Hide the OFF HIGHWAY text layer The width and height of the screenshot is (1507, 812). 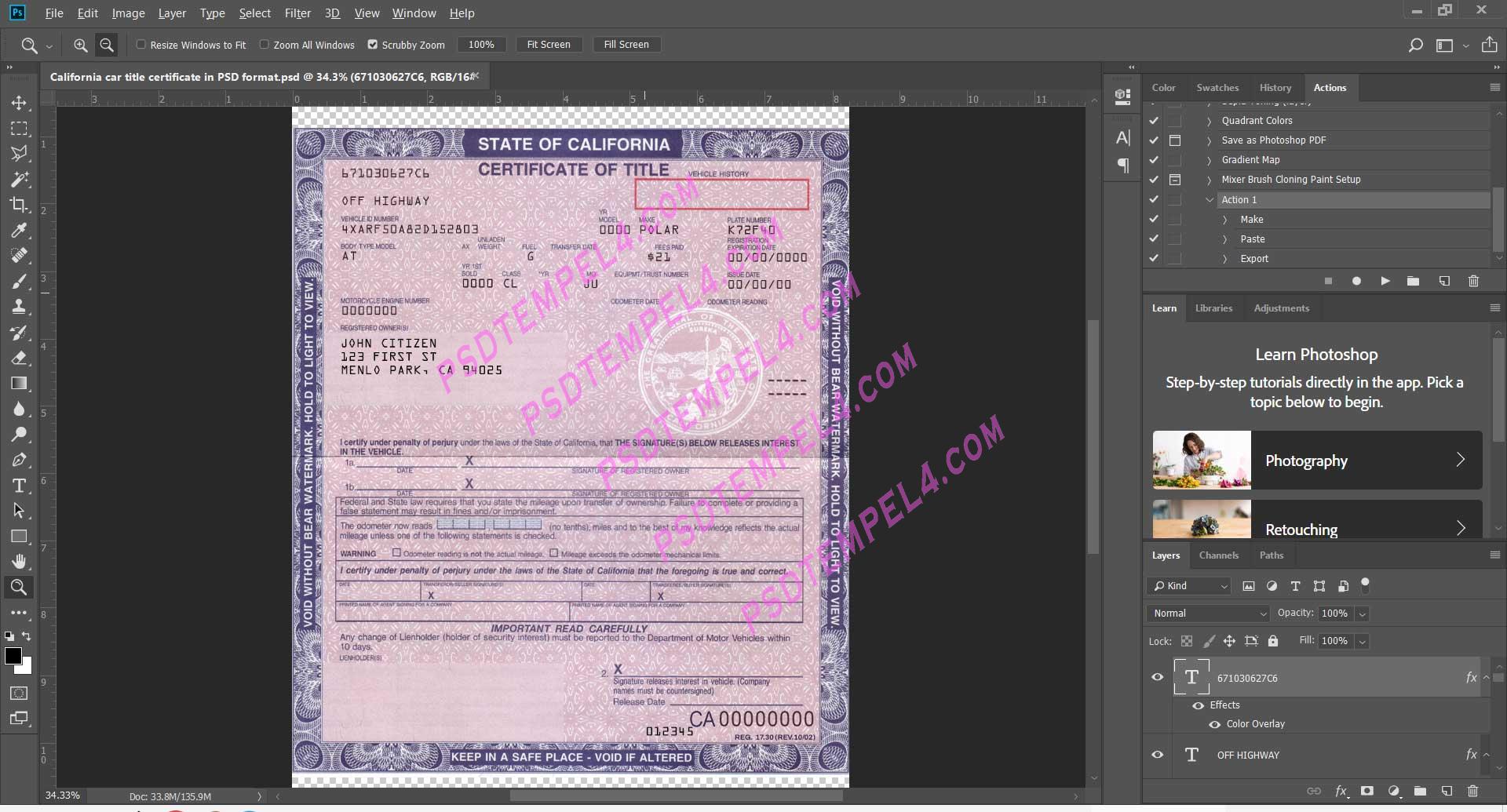tap(1157, 755)
